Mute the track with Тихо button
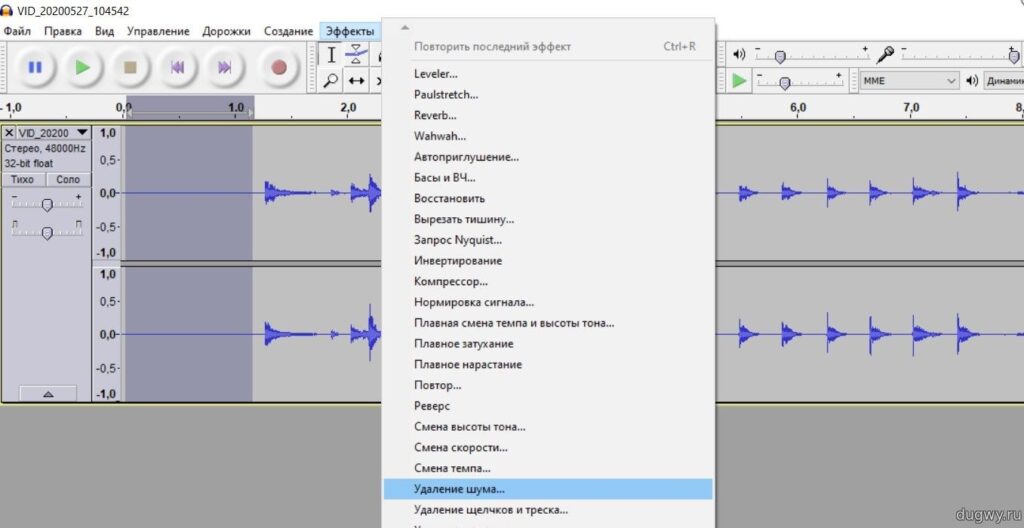The width and height of the screenshot is (1024, 528). pos(23,180)
